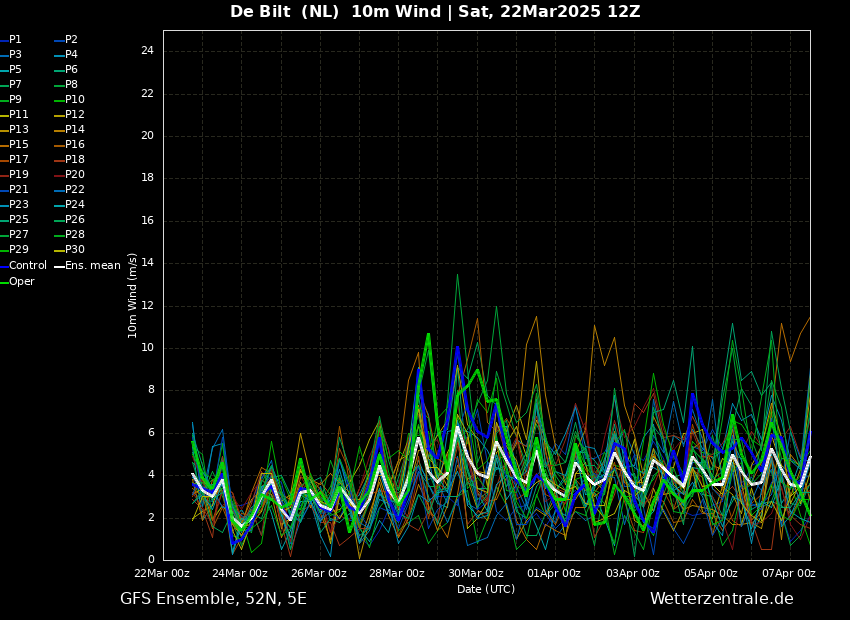Select the P2 legend label
The image size is (850, 620).
tap(67, 40)
